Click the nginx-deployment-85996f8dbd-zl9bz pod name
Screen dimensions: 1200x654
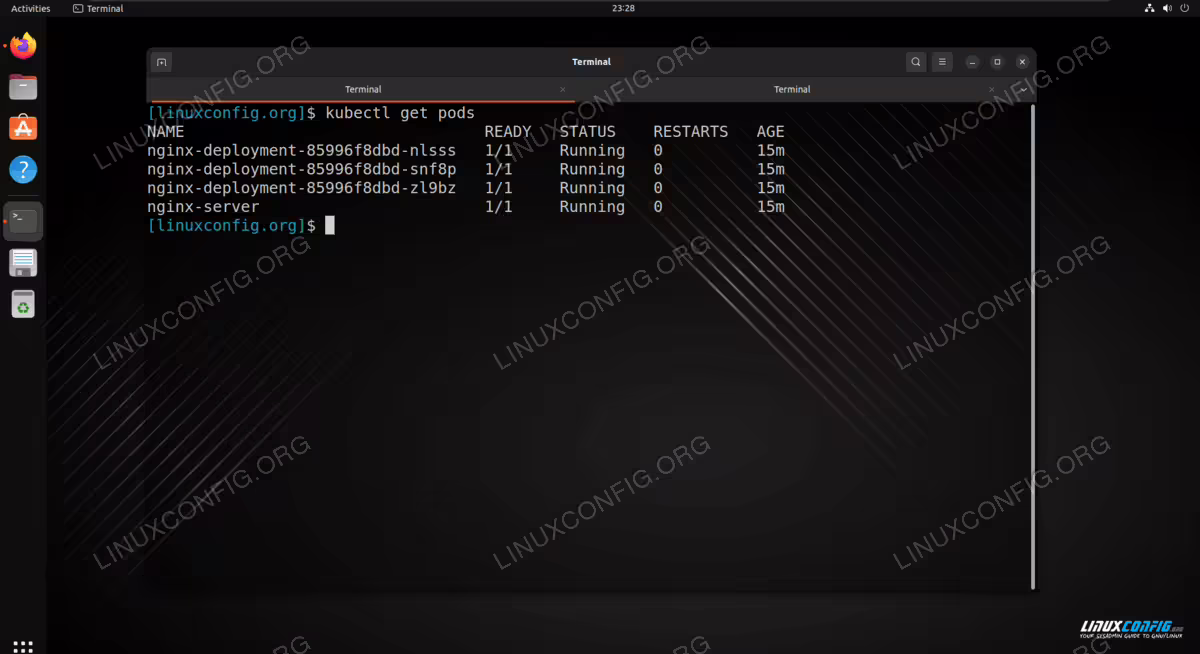(x=301, y=188)
